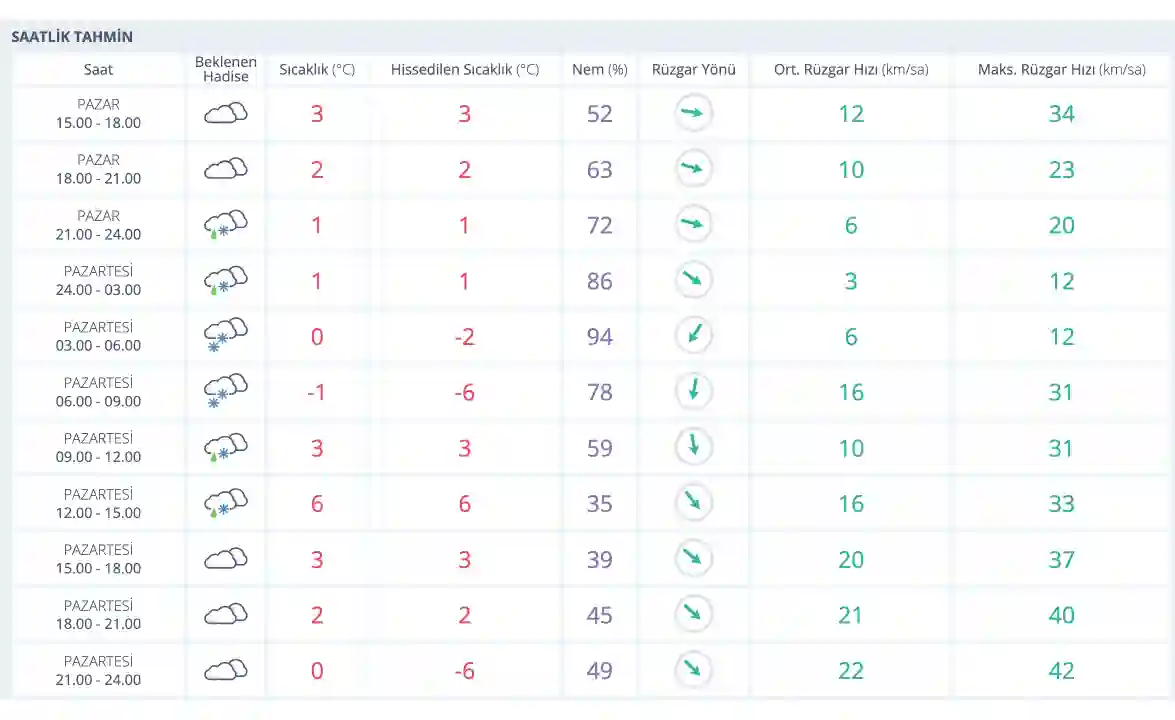
Task: Click the cloudy icon for Pazar 15.00 - 18.00
Action: 225,114
